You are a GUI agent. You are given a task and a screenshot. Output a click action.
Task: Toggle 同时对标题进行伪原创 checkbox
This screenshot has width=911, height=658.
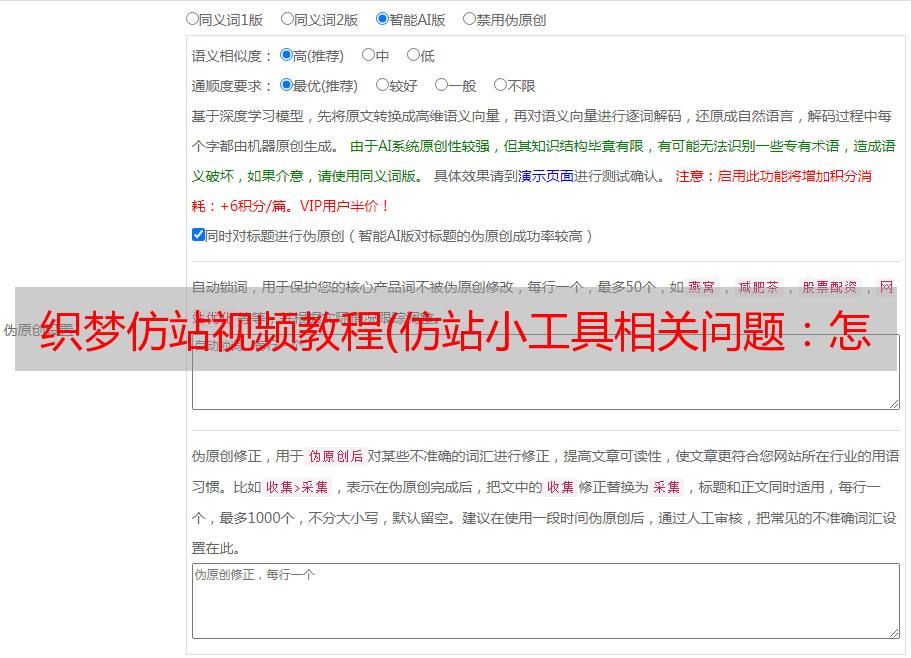(198, 235)
